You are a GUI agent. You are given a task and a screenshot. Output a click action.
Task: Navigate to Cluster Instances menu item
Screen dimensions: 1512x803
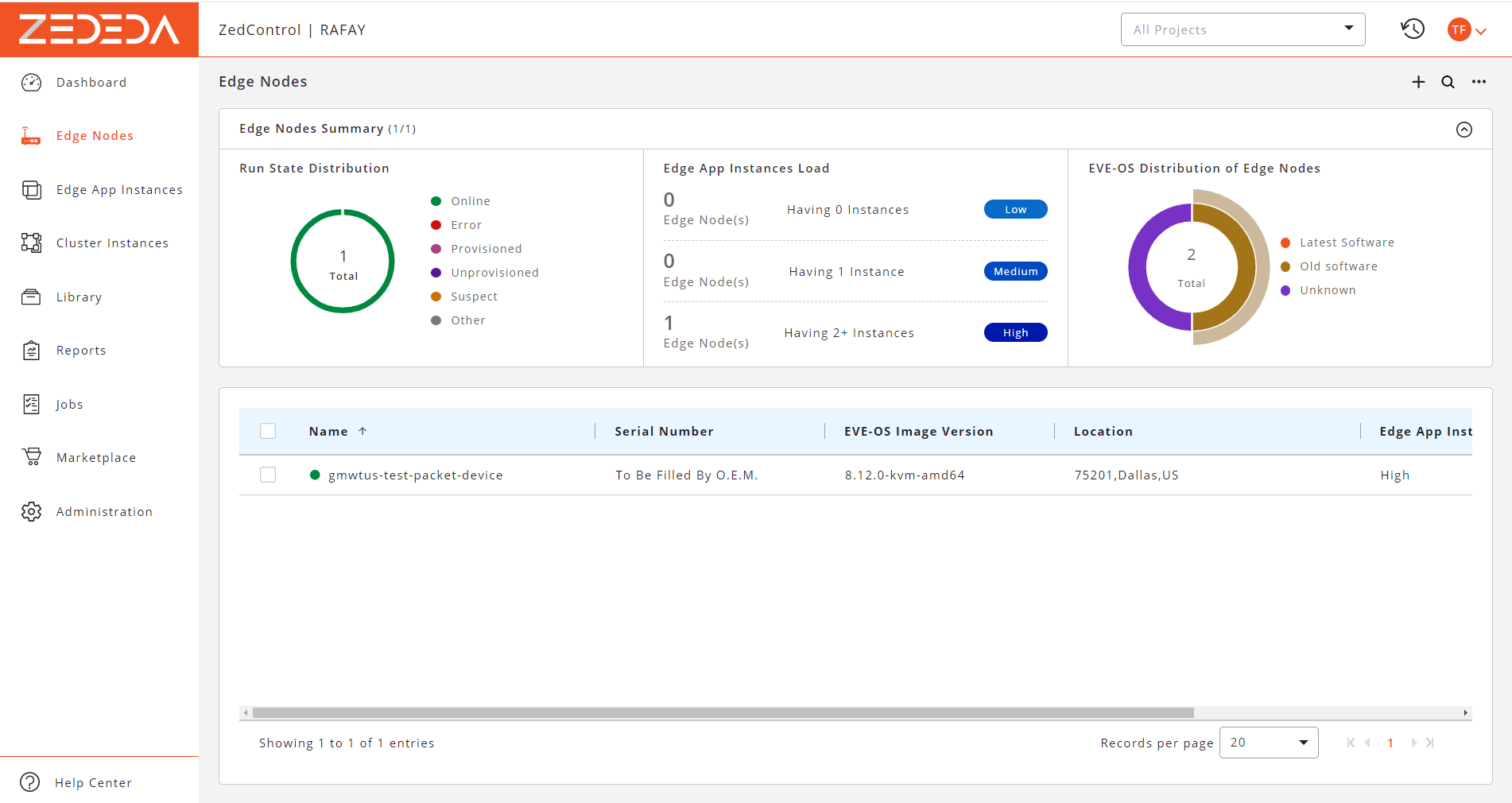112,243
